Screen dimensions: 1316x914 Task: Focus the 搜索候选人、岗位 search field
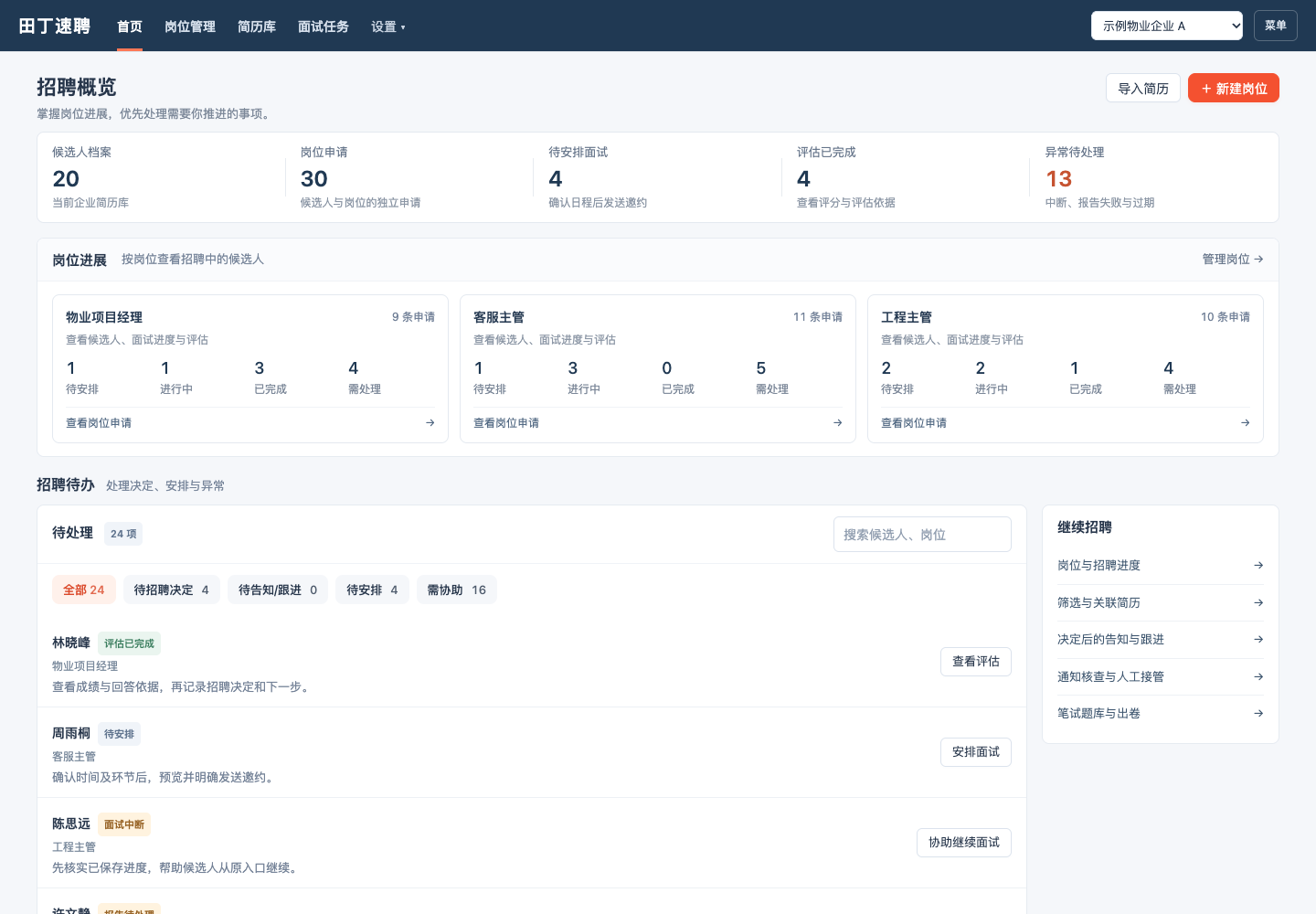[922, 535]
